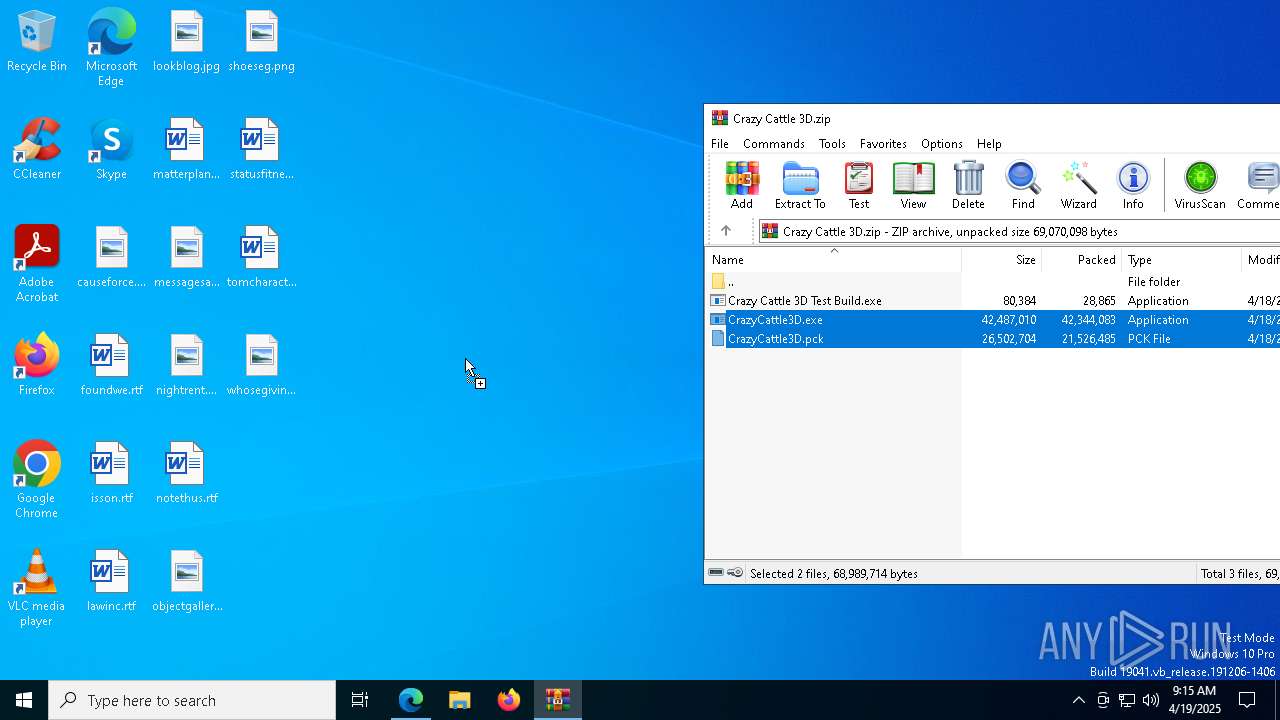Click the drive icon in status bar
The height and width of the screenshot is (720, 1280).
[x=716, y=573]
